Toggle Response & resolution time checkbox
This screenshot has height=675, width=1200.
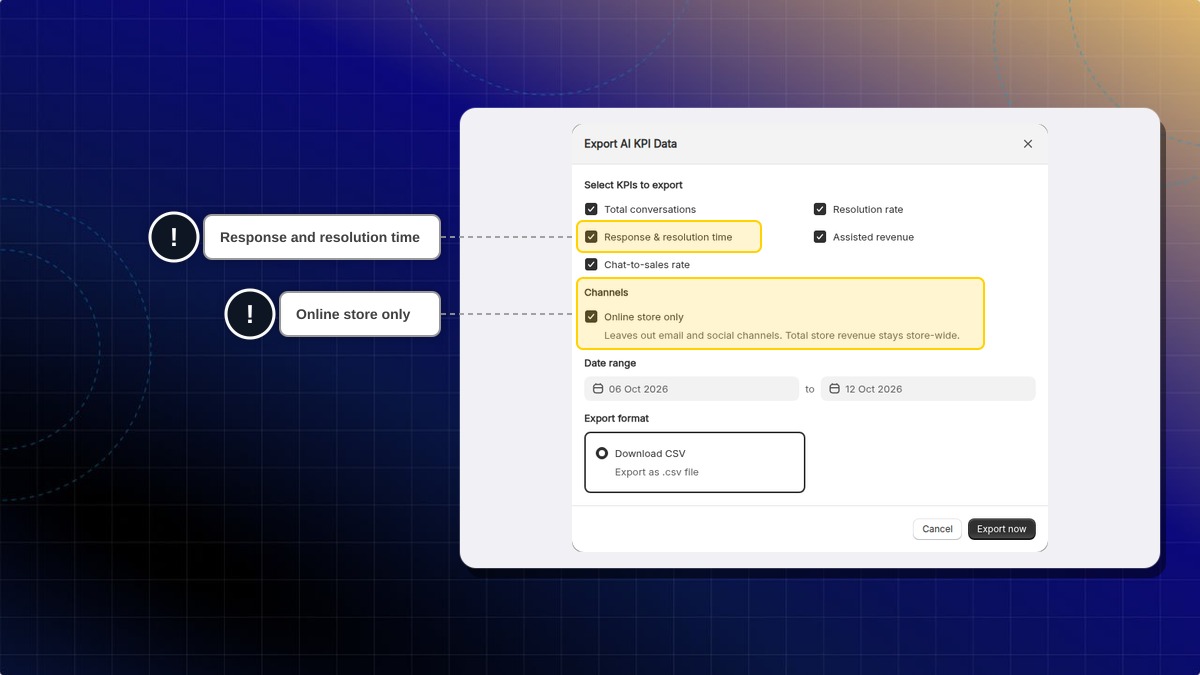click(591, 237)
